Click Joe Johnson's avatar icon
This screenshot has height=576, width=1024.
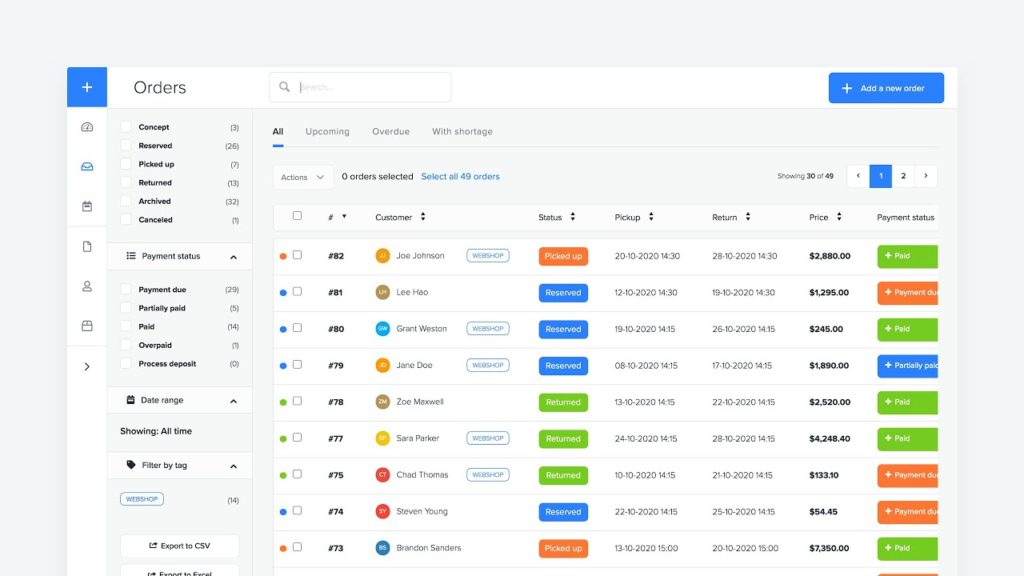click(x=383, y=256)
